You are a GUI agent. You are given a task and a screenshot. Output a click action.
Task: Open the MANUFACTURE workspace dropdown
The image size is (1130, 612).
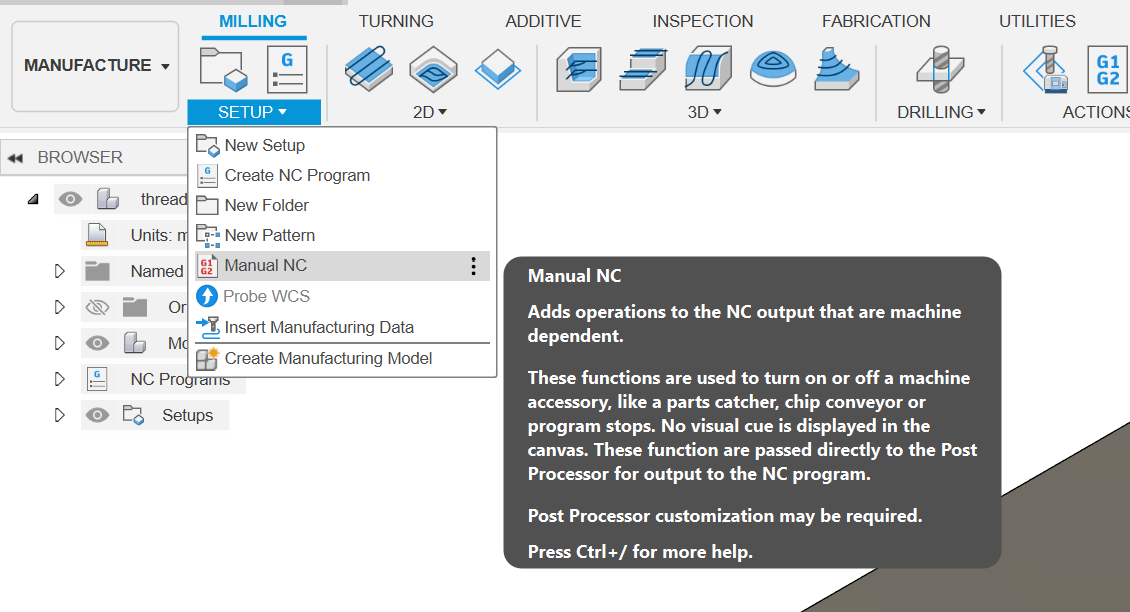96,66
